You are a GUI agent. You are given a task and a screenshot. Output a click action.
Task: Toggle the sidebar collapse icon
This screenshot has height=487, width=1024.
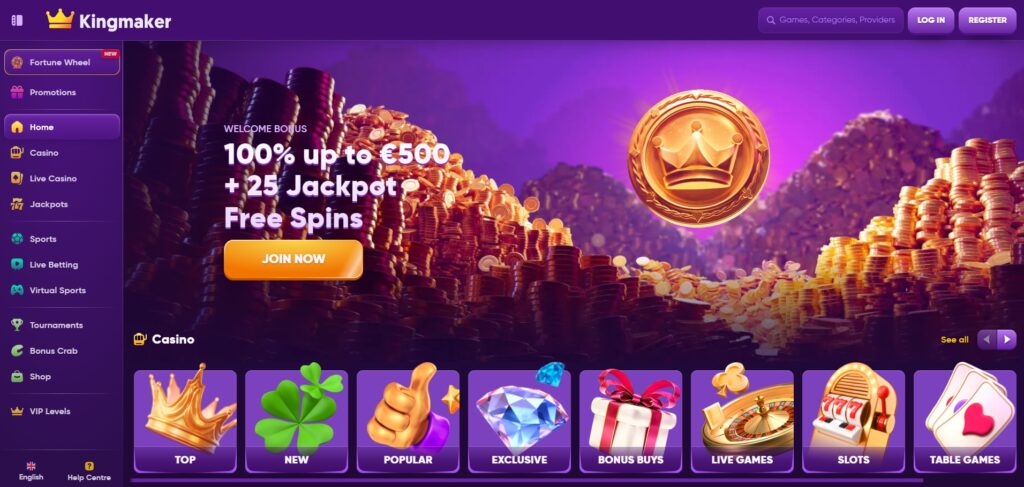pos(18,20)
